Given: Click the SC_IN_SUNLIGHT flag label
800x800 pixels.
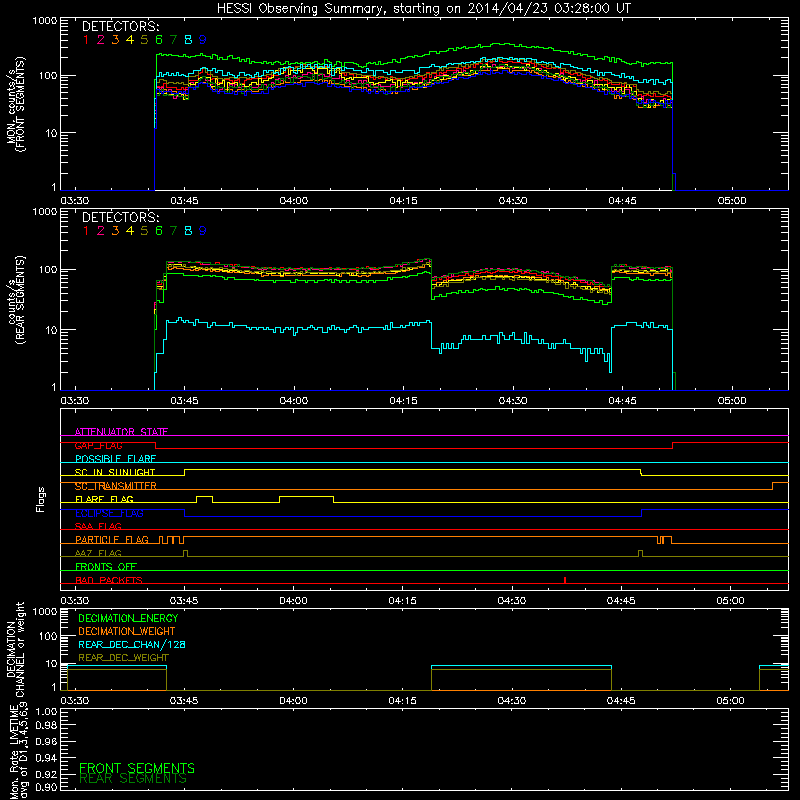Looking at the screenshot, I should (115, 472).
